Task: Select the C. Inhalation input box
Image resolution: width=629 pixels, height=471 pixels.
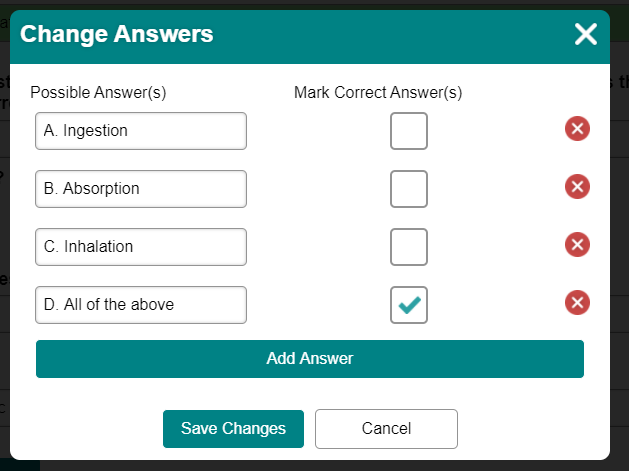Action: point(141,247)
